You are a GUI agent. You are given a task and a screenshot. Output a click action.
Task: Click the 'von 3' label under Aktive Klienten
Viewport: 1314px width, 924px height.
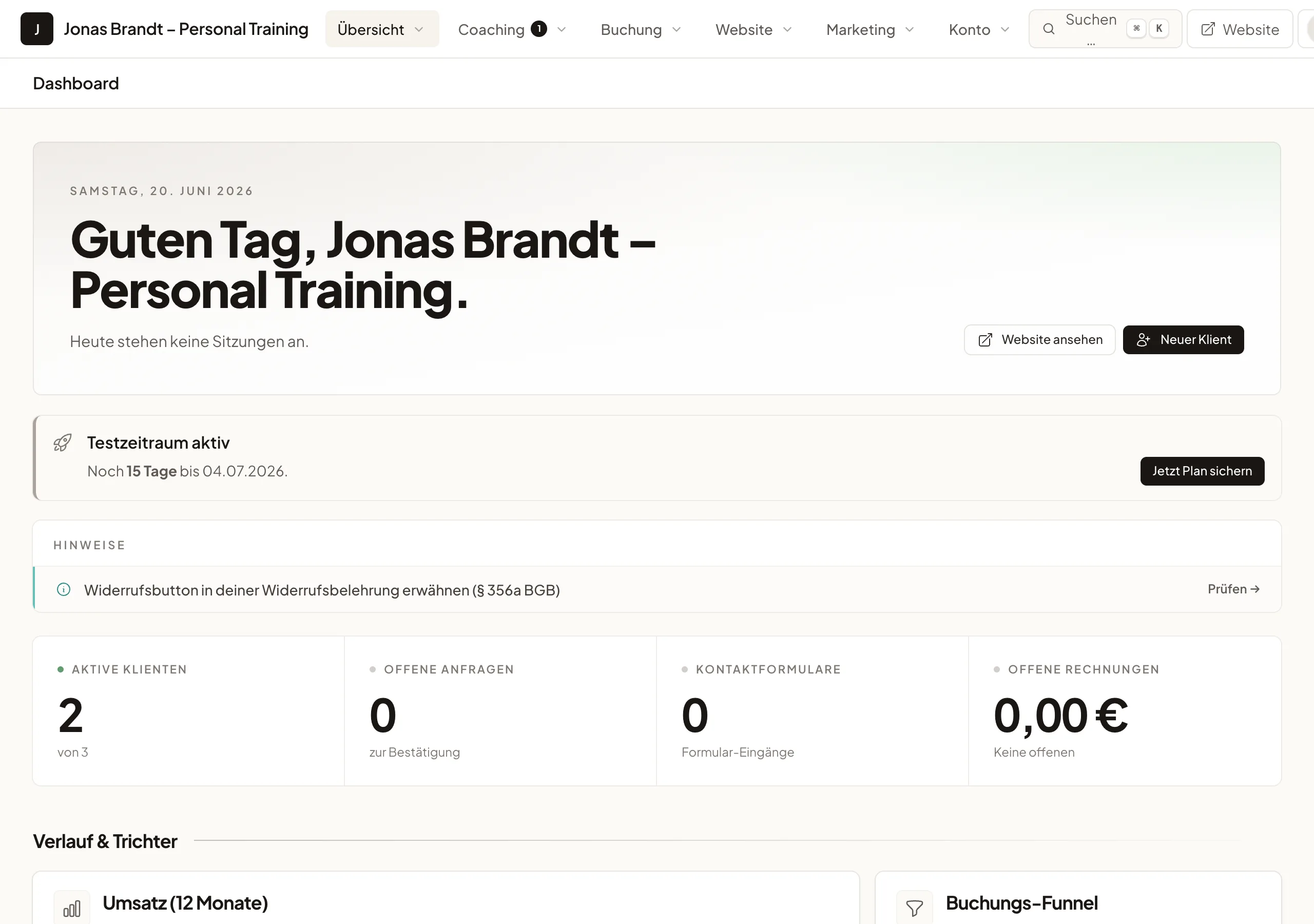(x=73, y=752)
